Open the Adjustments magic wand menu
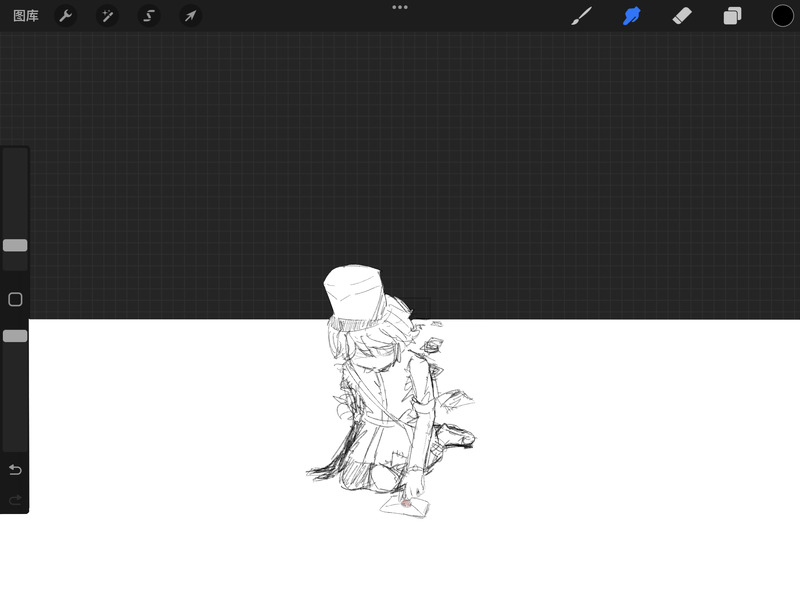 tap(107, 16)
